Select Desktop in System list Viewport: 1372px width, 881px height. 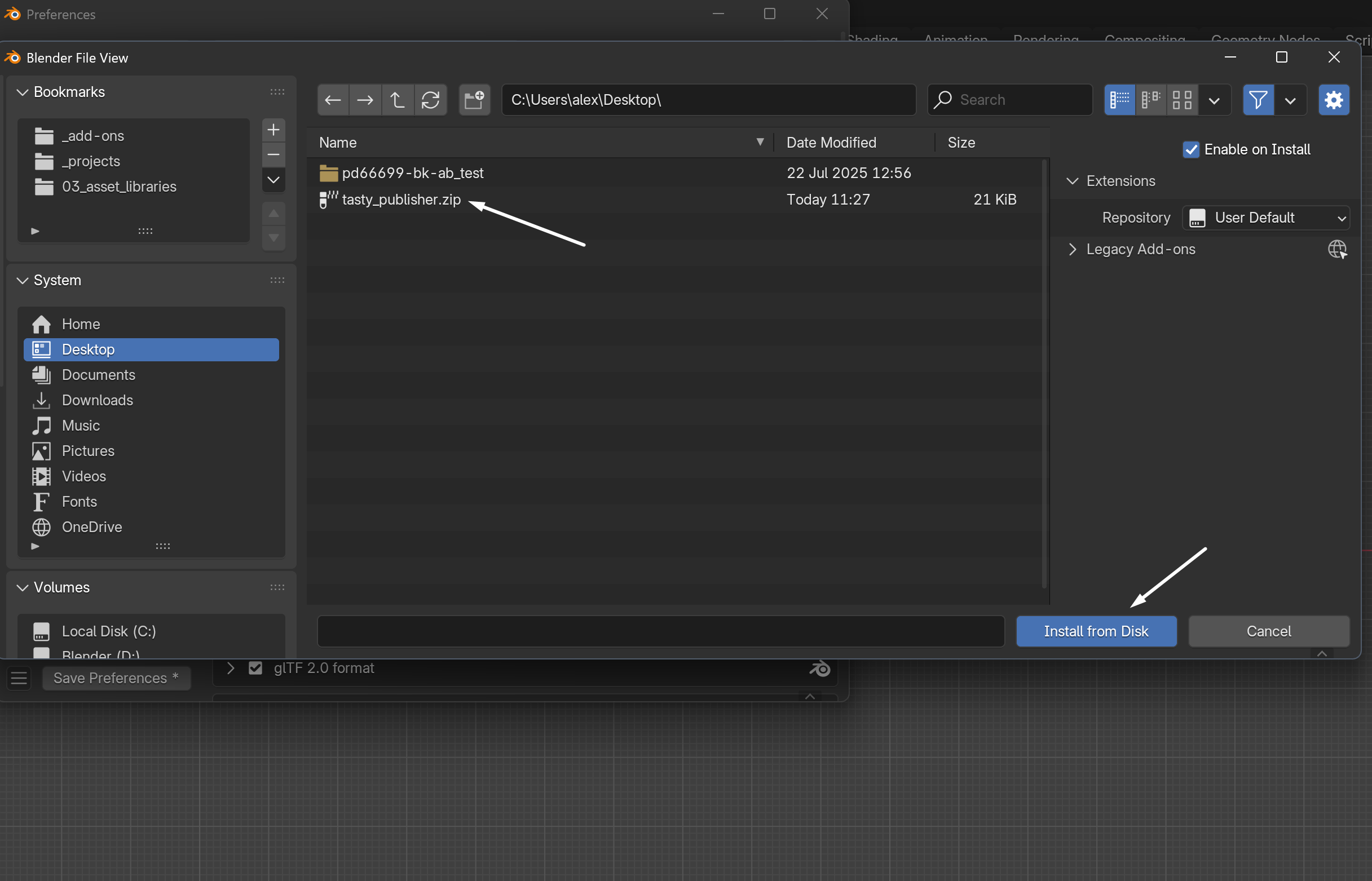(x=151, y=349)
